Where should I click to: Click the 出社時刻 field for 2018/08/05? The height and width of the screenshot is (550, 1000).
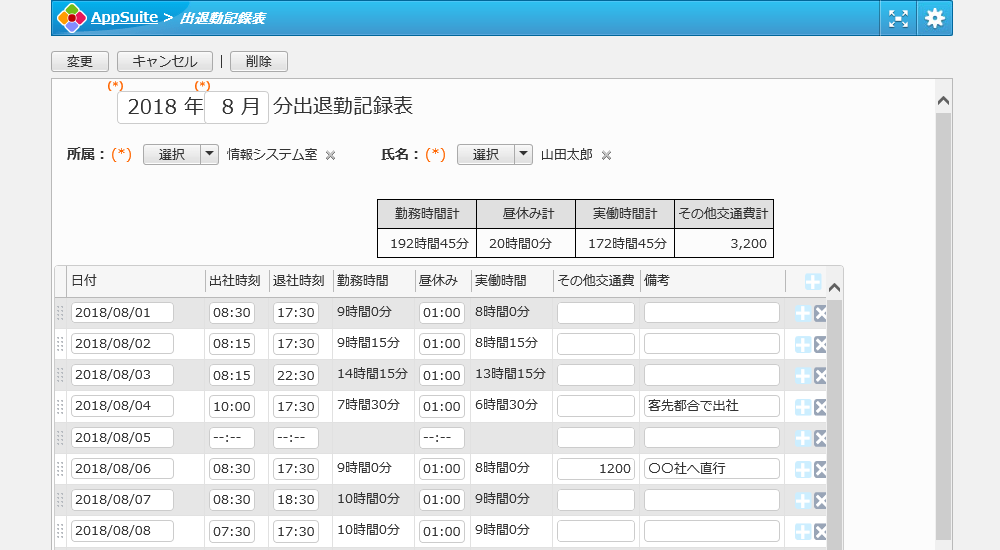(231, 438)
